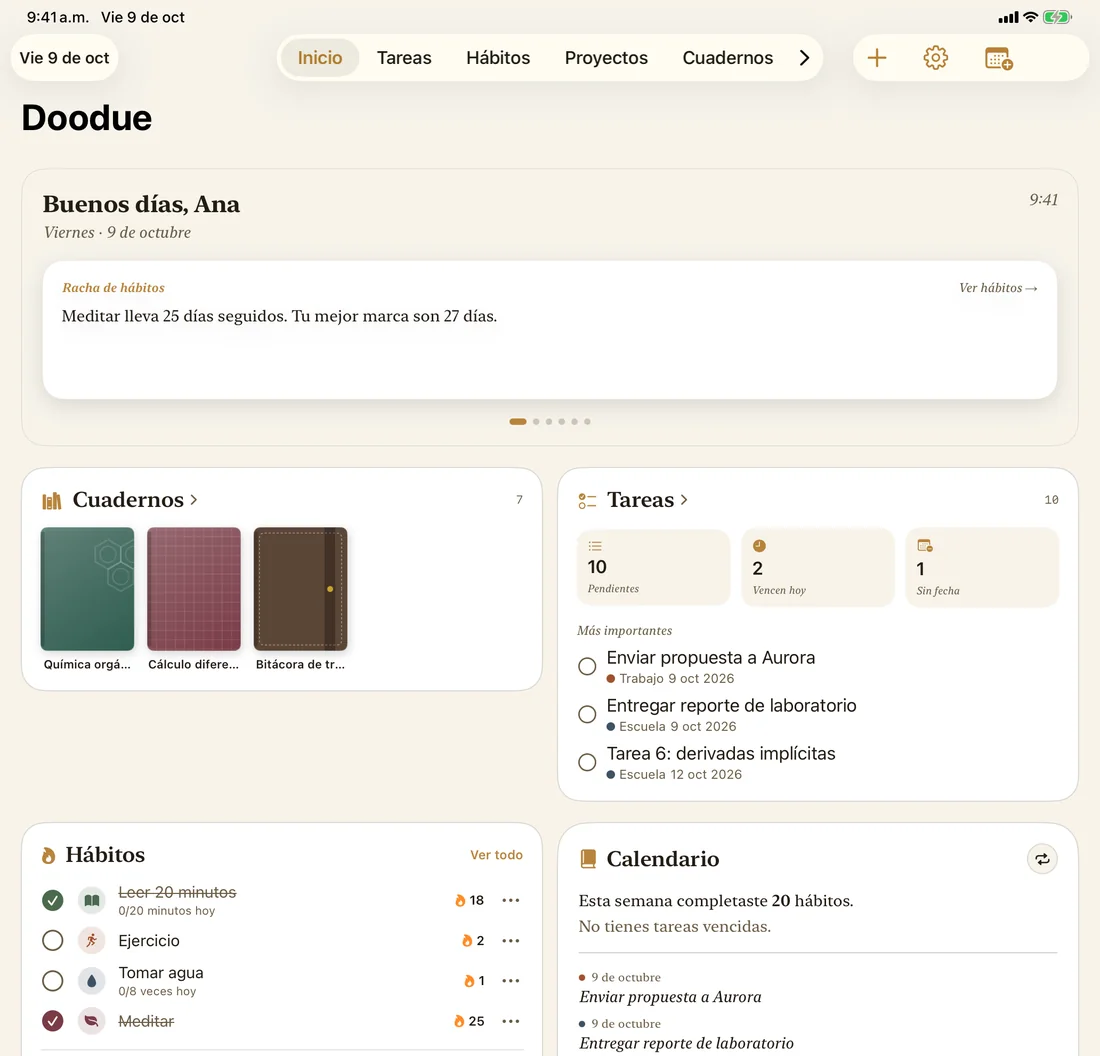
Task: Follow the Ver hábitos link
Action: click(998, 288)
